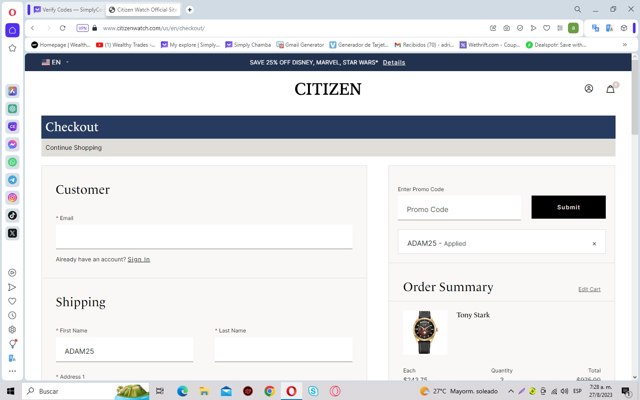Click Edit Cart link
The image size is (640, 400).
pyautogui.click(x=589, y=289)
